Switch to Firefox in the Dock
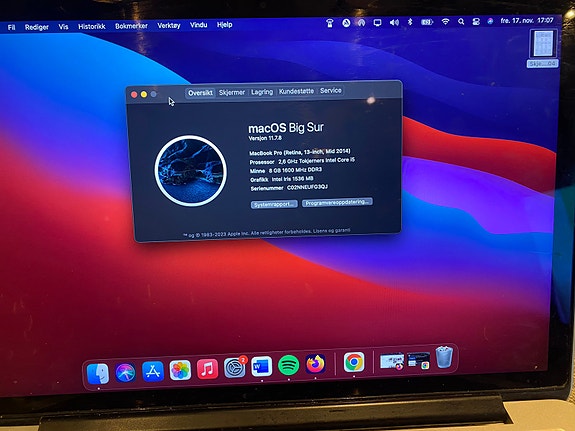Screen dimensions: 575x431 pos(315,364)
